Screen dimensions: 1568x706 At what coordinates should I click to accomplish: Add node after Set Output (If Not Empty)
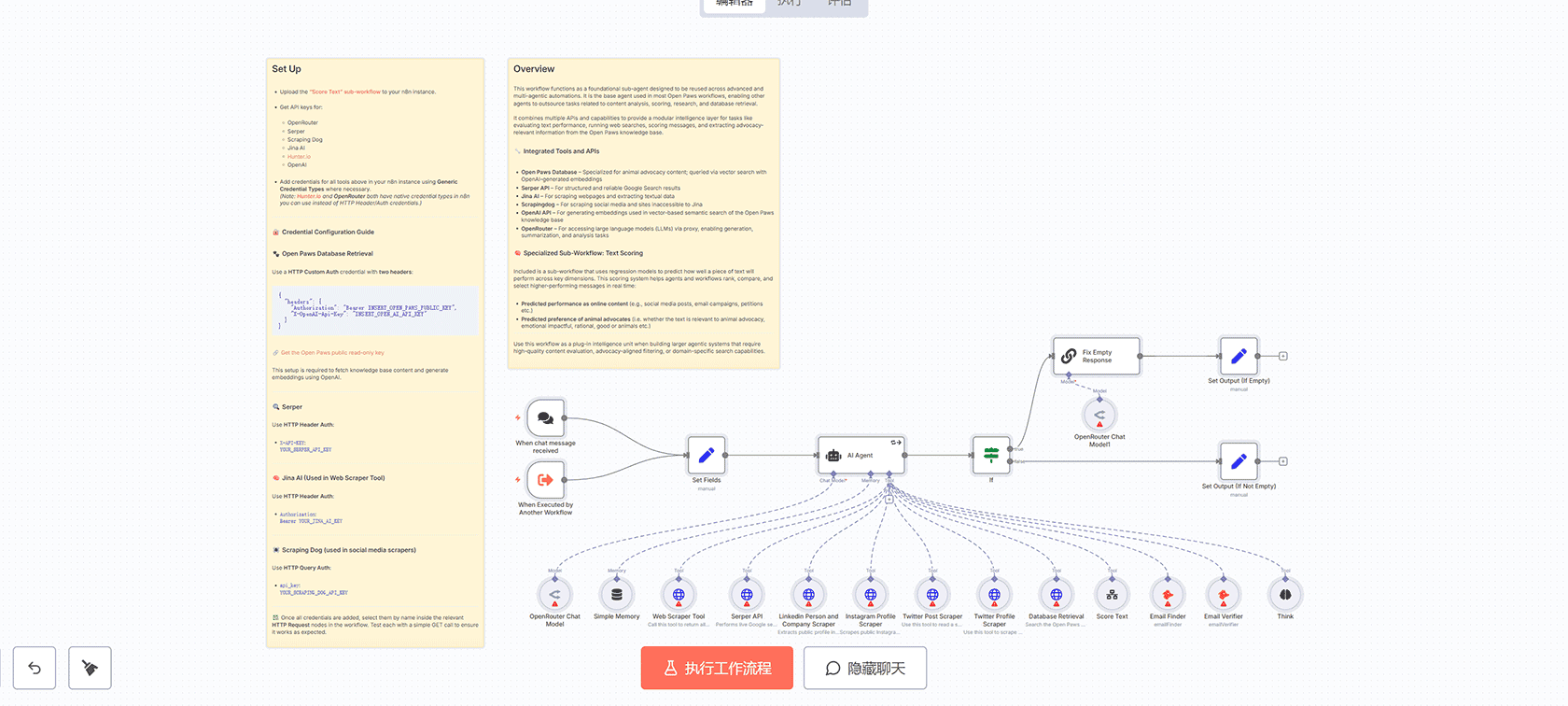pyautogui.click(x=1283, y=461)
